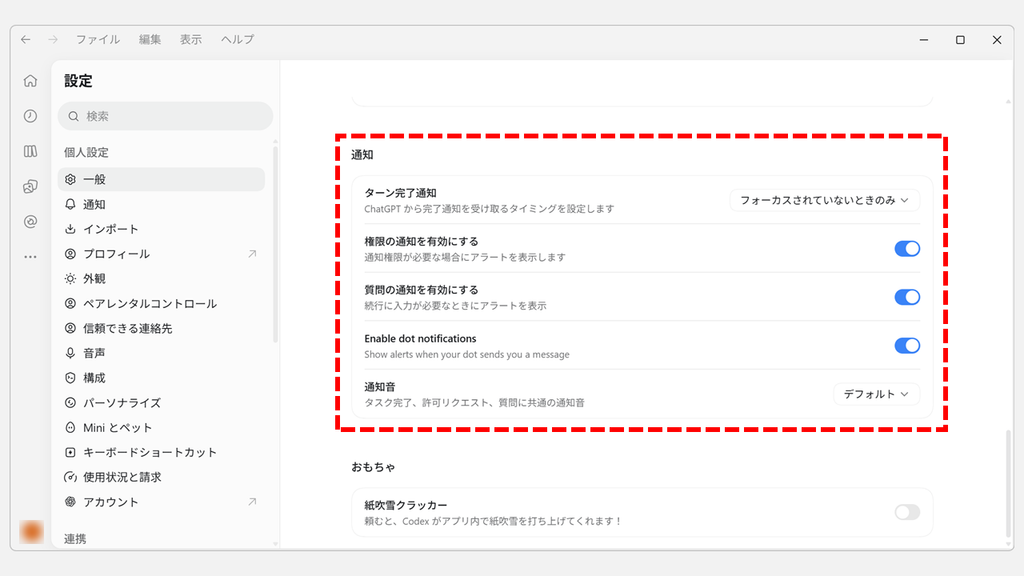Screen dimensions: 1024x576
Task: Open history clock icon in left rail
Action: [31, 116]
